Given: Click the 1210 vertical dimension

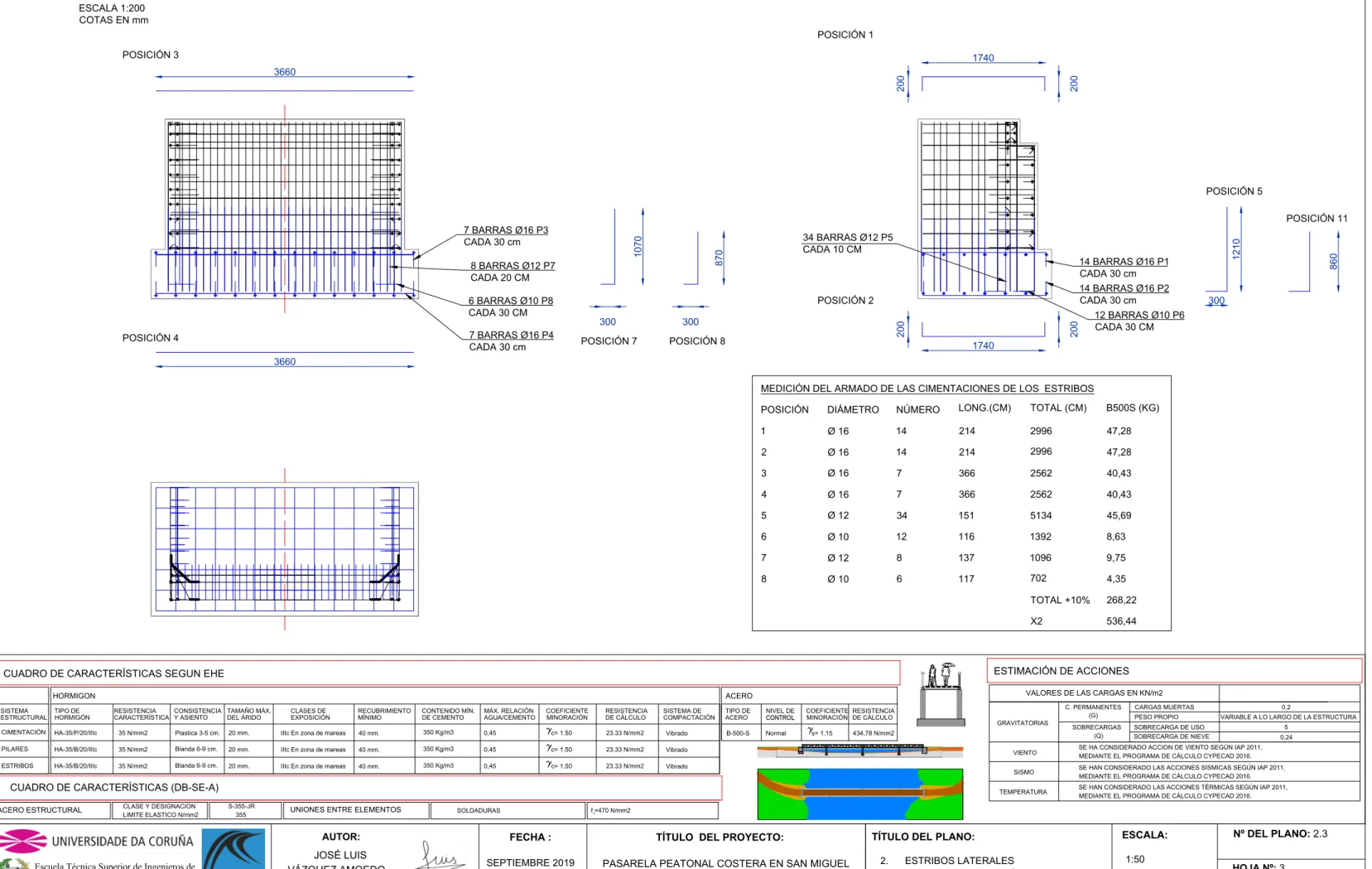Looking at the screenshot, I should point(1236,249).
